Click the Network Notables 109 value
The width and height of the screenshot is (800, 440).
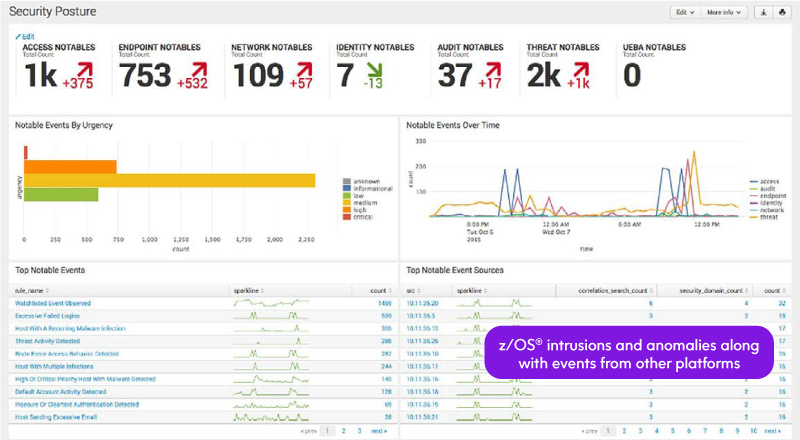258,76
